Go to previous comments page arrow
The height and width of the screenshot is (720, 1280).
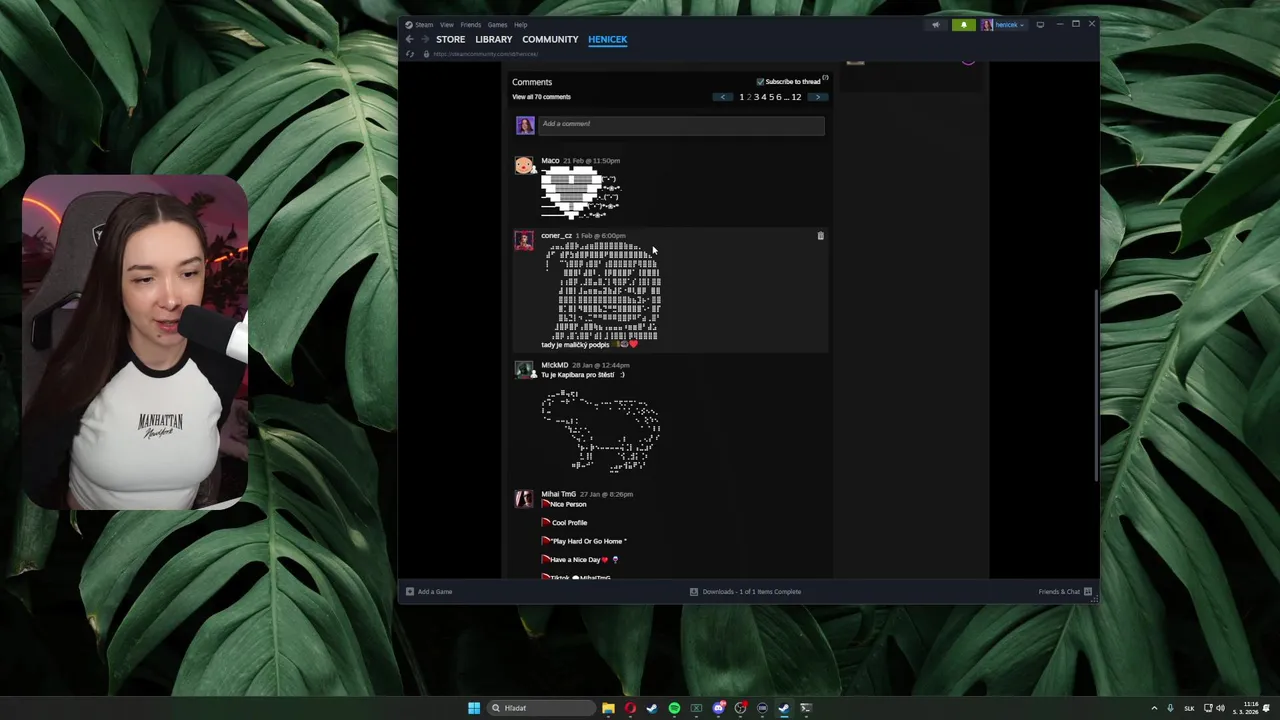click(x=723, y=97)
